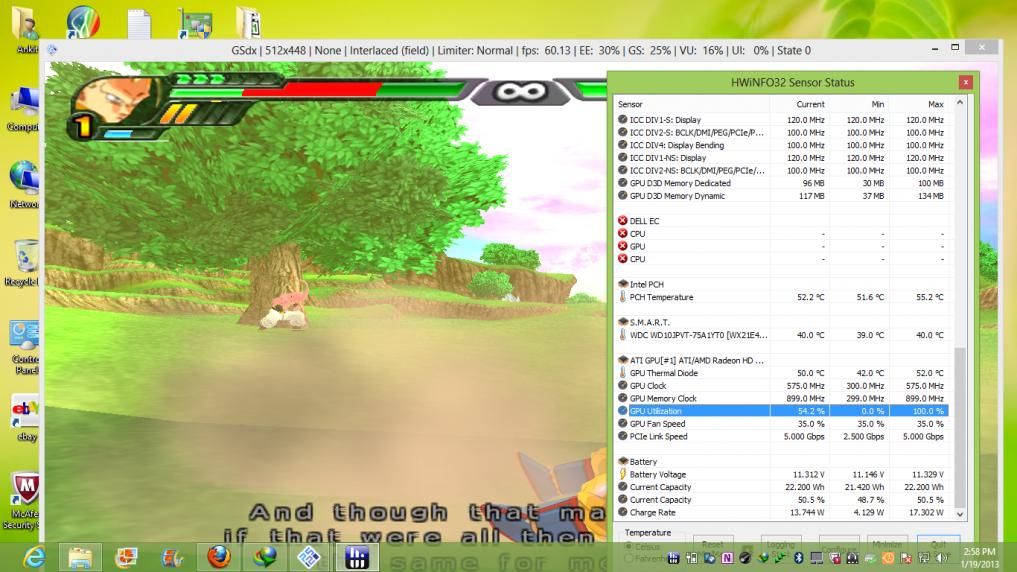Click the sensor list scrollbar thumb
Image resolution: width=1017 pixels, height=572 pixels.
click(960, 428)
